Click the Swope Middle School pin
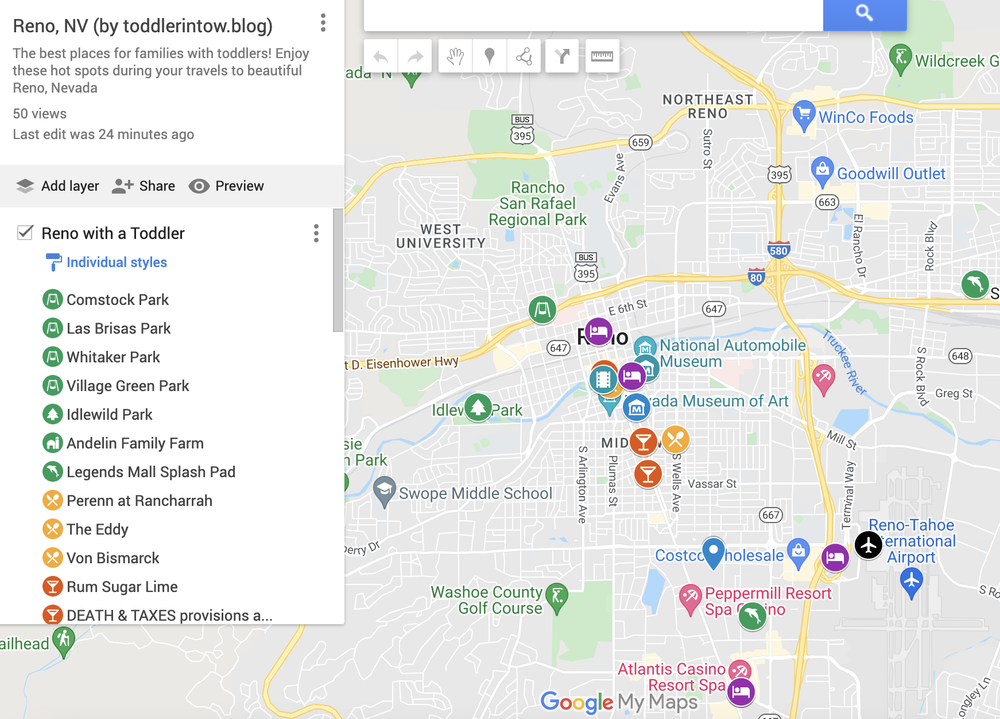 (384, 491)
